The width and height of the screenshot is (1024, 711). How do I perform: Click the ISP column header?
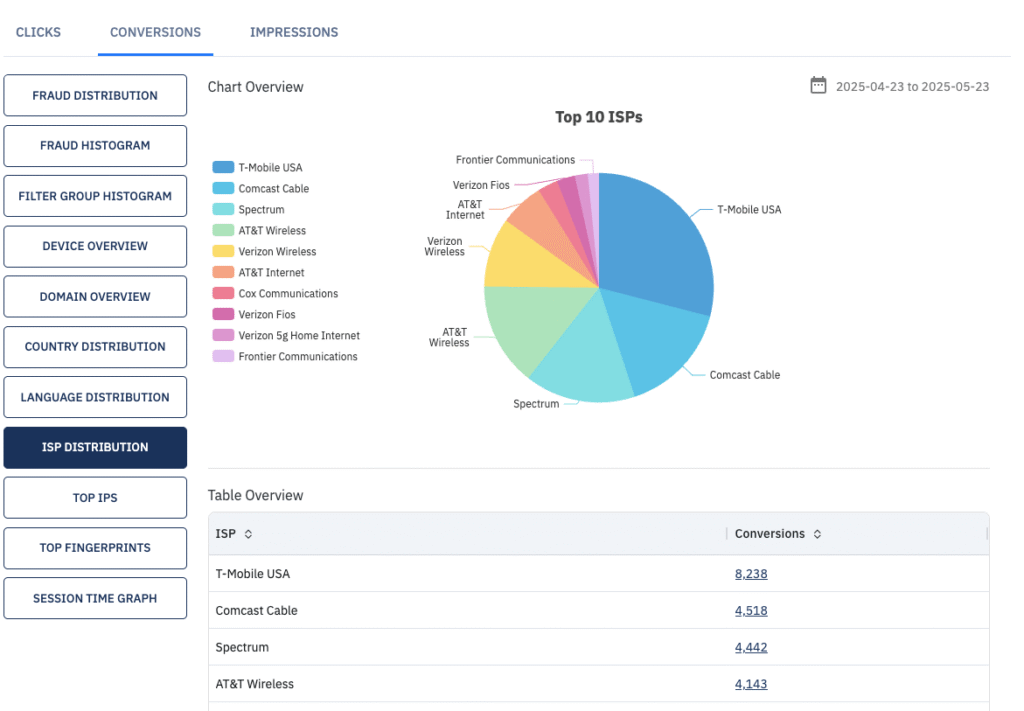point(225,534)
